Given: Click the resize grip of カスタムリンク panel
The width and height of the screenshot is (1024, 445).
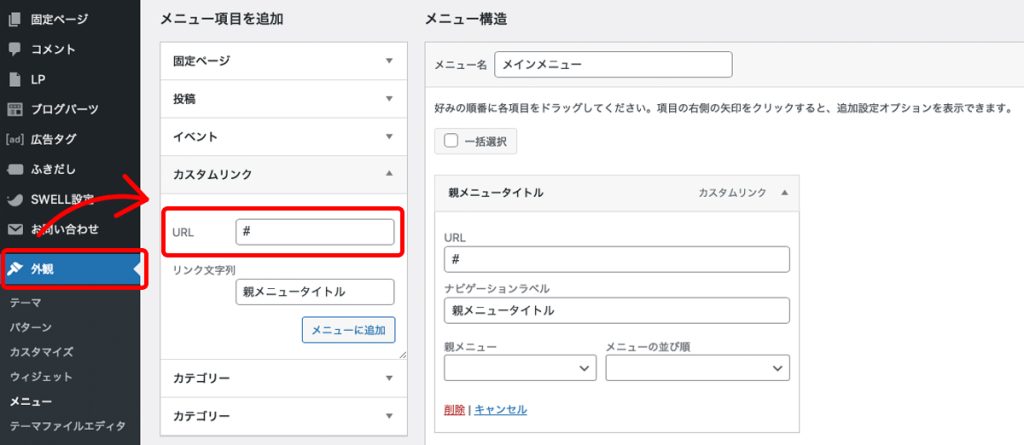Looking at the screenshot, I should pos(402,355).
